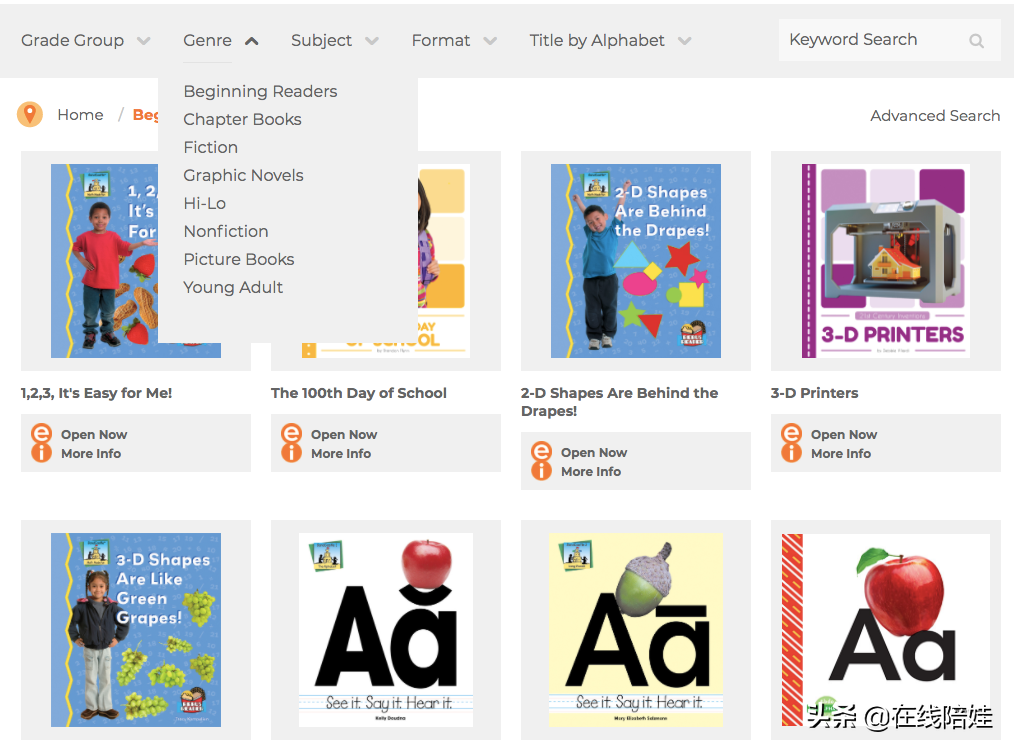Click the title '2-D Shapes Are Behind the Drapes!'

[620, 402]
